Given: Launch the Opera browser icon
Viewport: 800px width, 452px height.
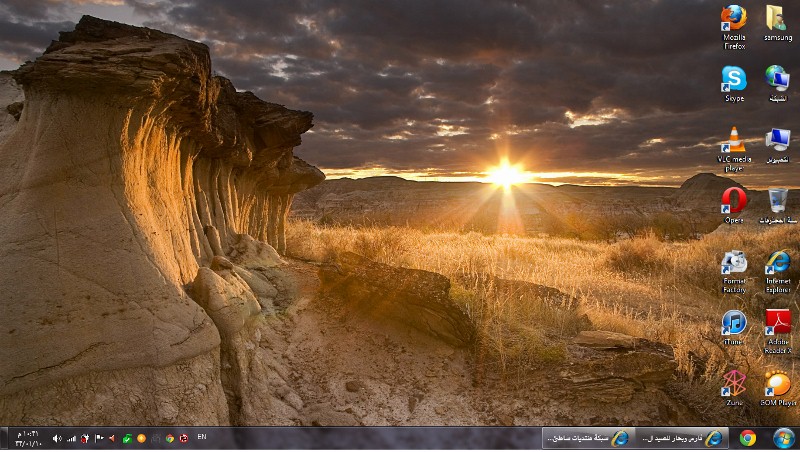Looking at the screenshot, I should [734, 200].
